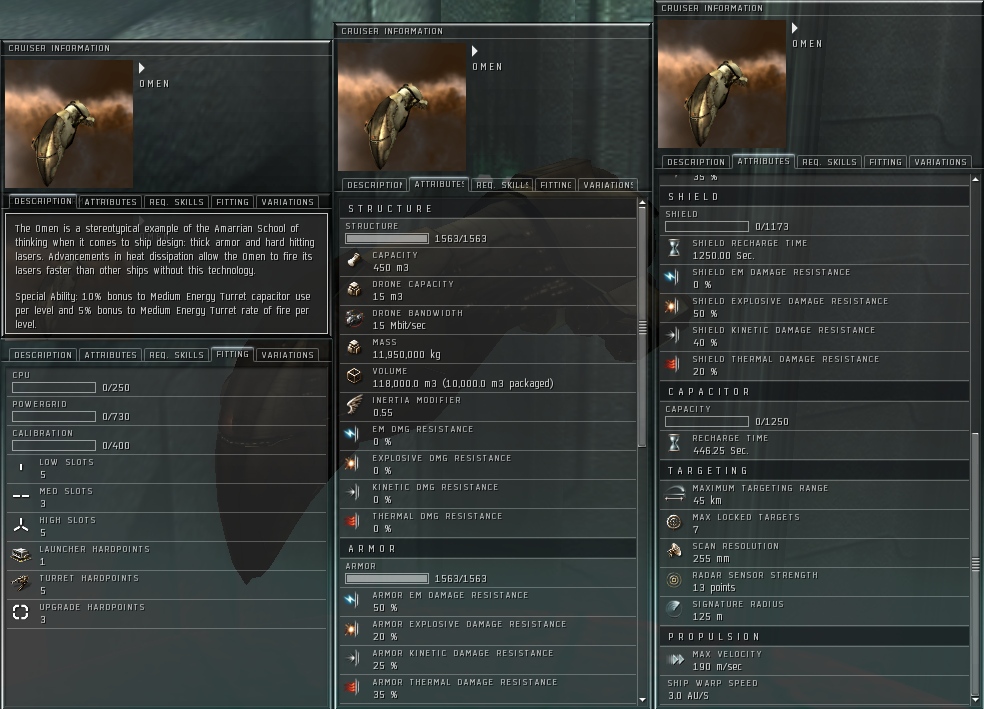Open the Variations tab in the right panel
The height and width of the screenshot is (709, 984).
940,162
